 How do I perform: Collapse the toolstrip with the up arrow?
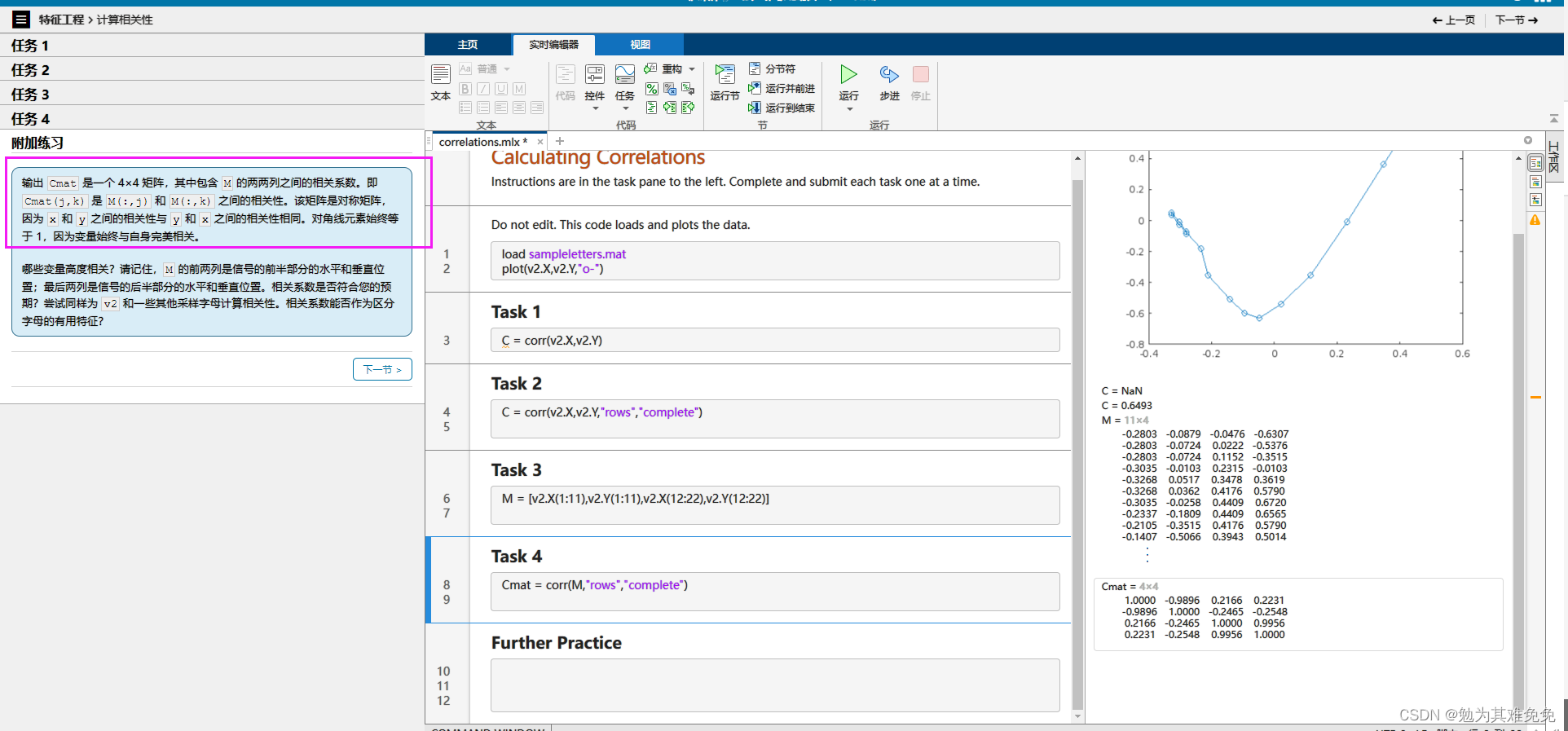tap(1554, 119)
